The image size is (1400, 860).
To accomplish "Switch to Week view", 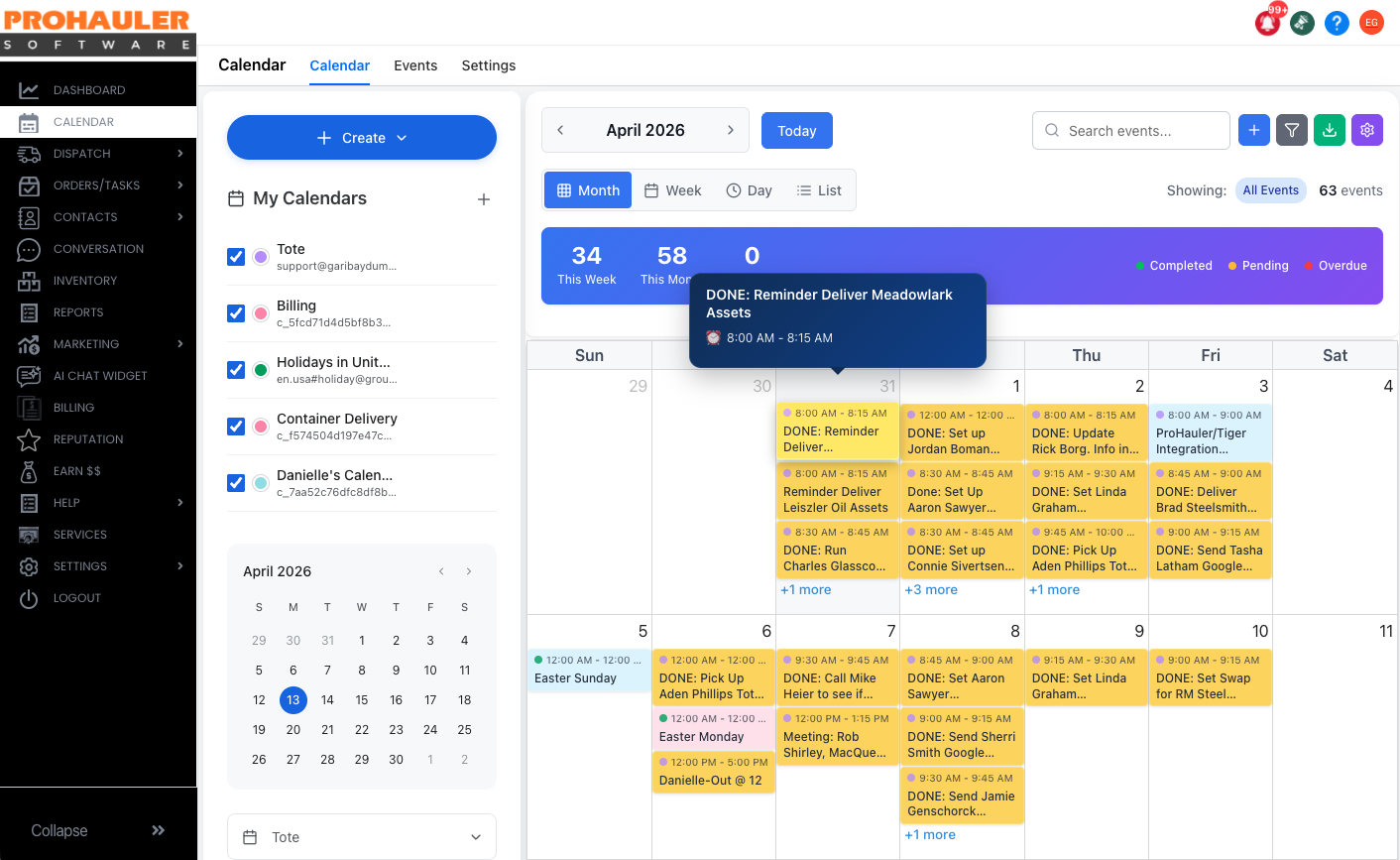I will point(672,190).
